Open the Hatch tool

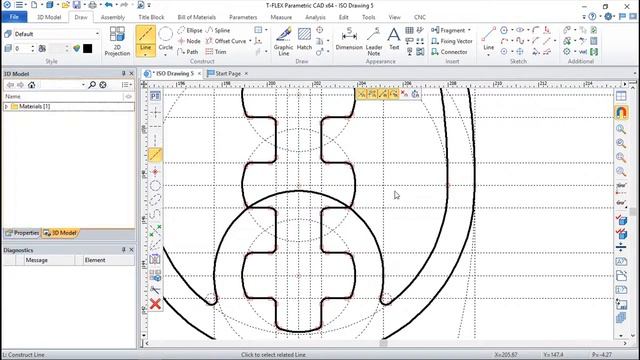[304, 39]
